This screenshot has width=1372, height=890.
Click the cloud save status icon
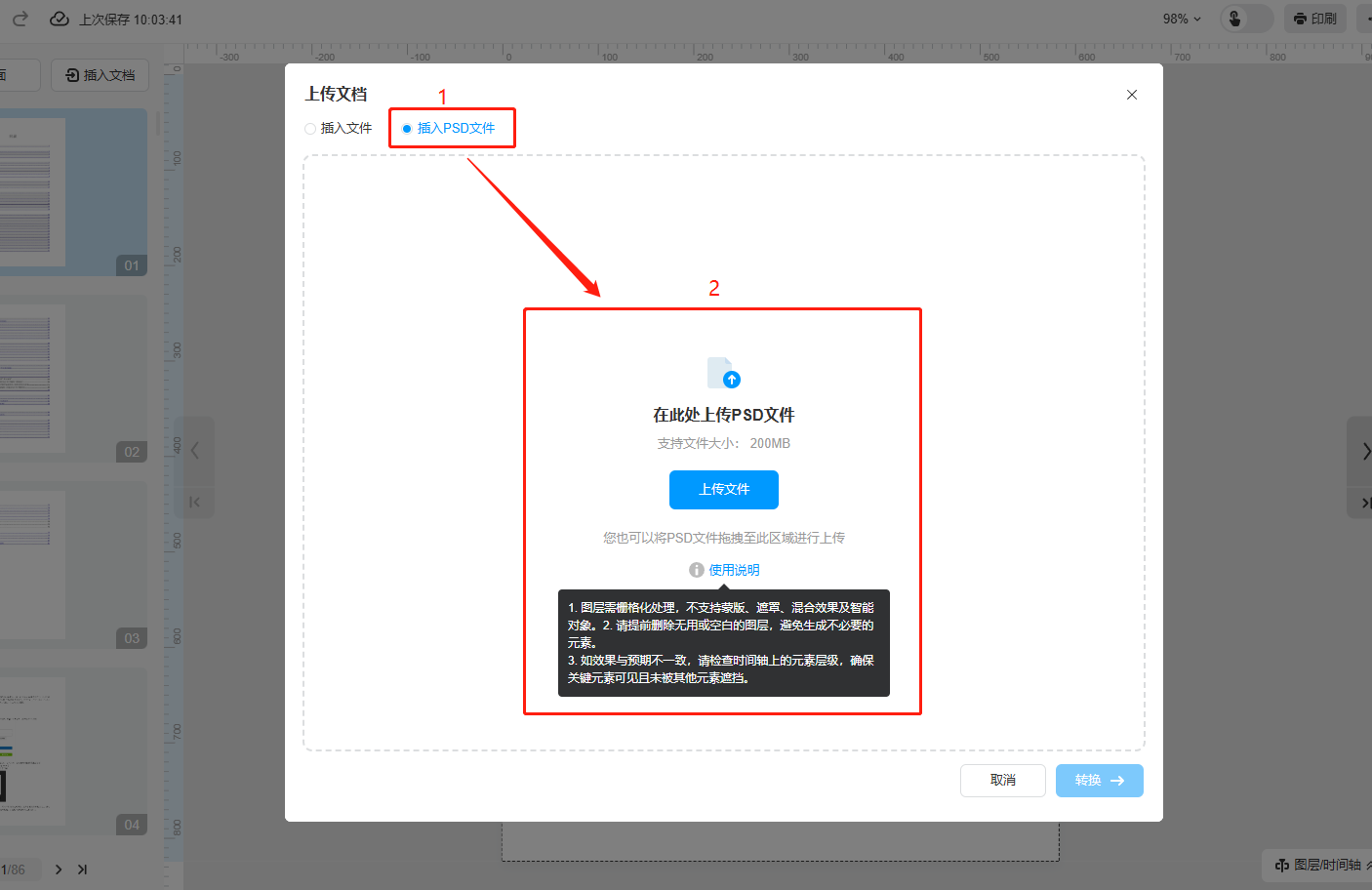pos(60,19)
